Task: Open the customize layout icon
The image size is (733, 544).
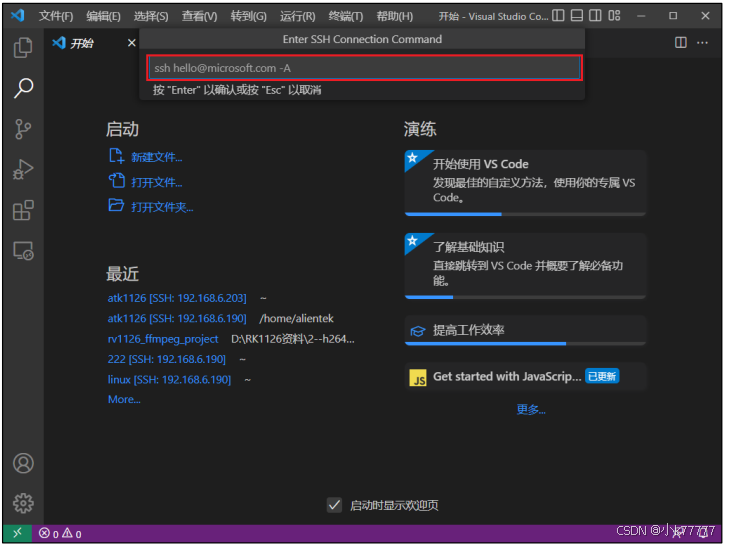Action: [614, 16]
